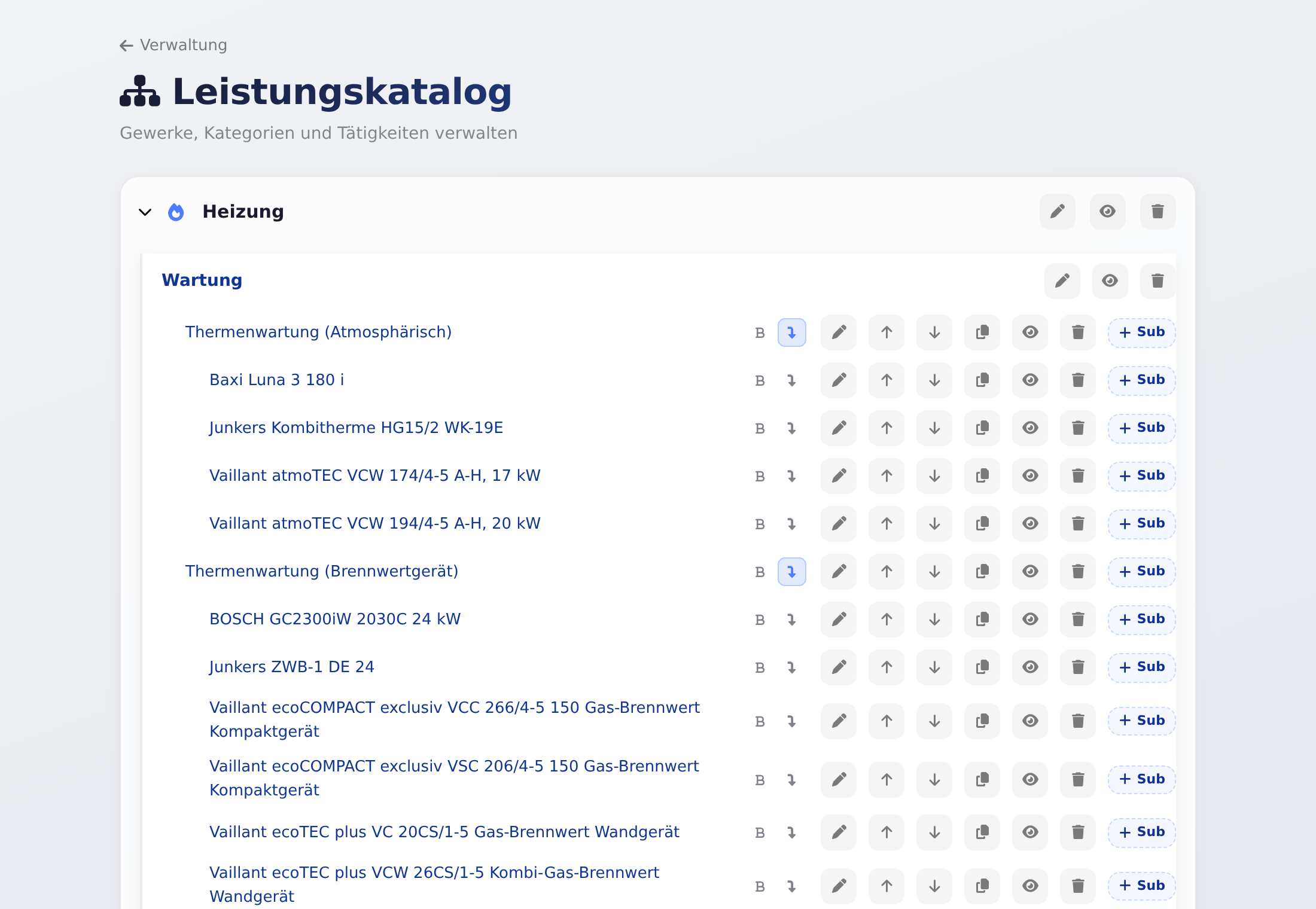Edit Thermenwartung (Brennwertgerät) entry
The image size is (1316, 909).
point(839,572)
